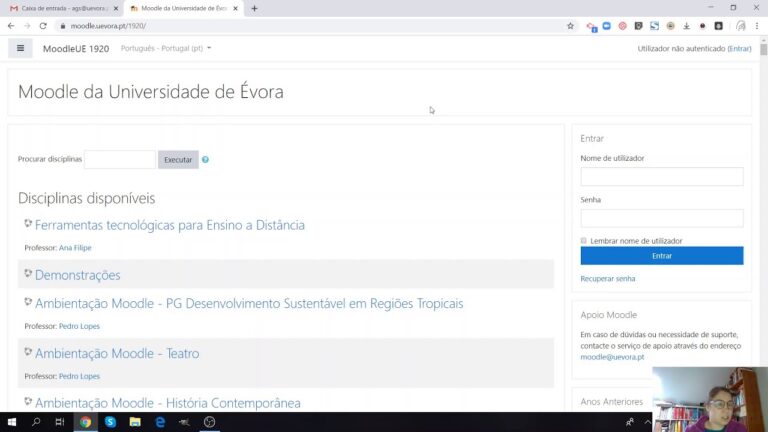Open Windows search from the taskbar
This screenshot has height=432, width=768.
[36, 422]
